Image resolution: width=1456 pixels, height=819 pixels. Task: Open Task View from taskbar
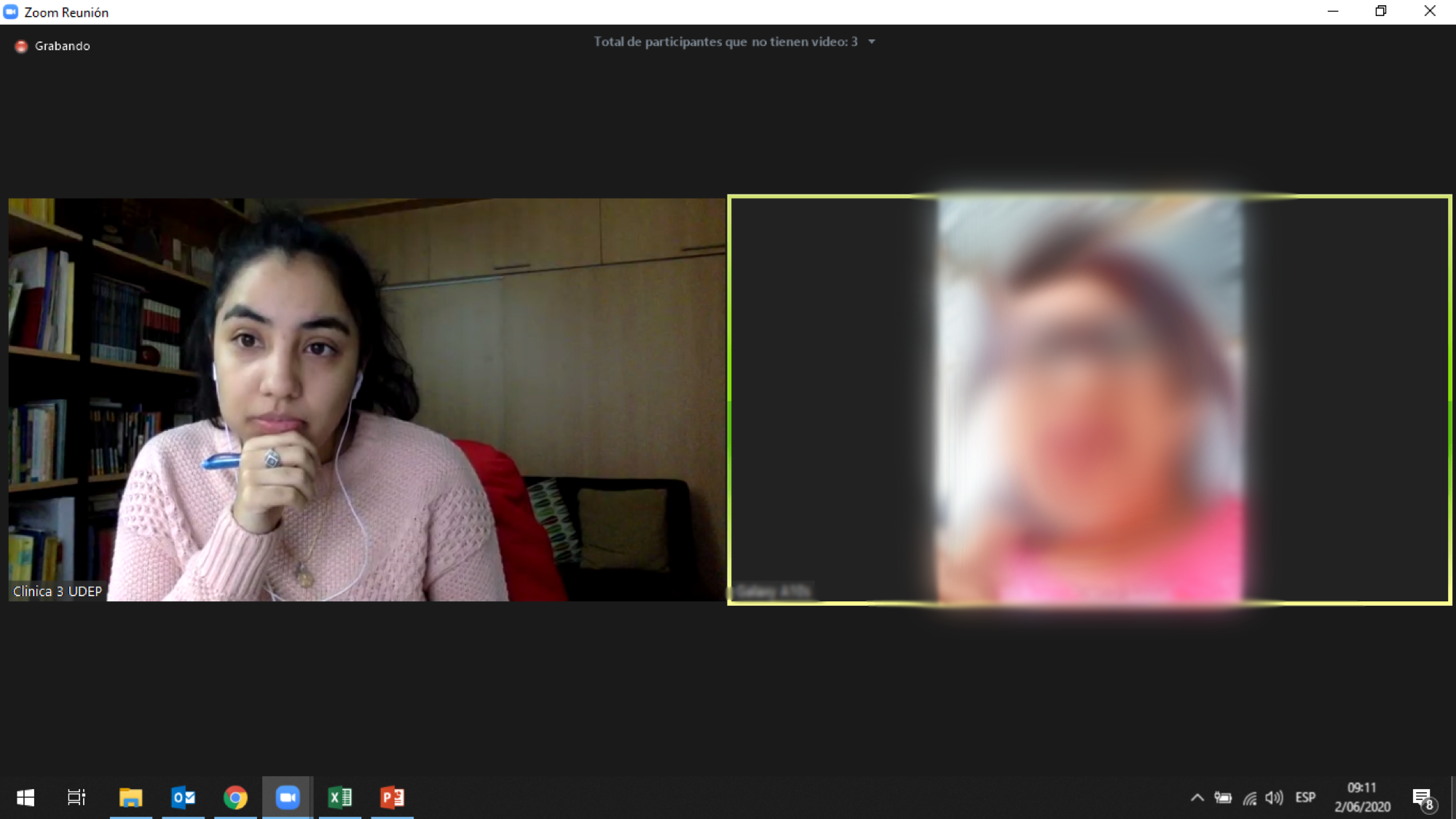click(76, 797)
